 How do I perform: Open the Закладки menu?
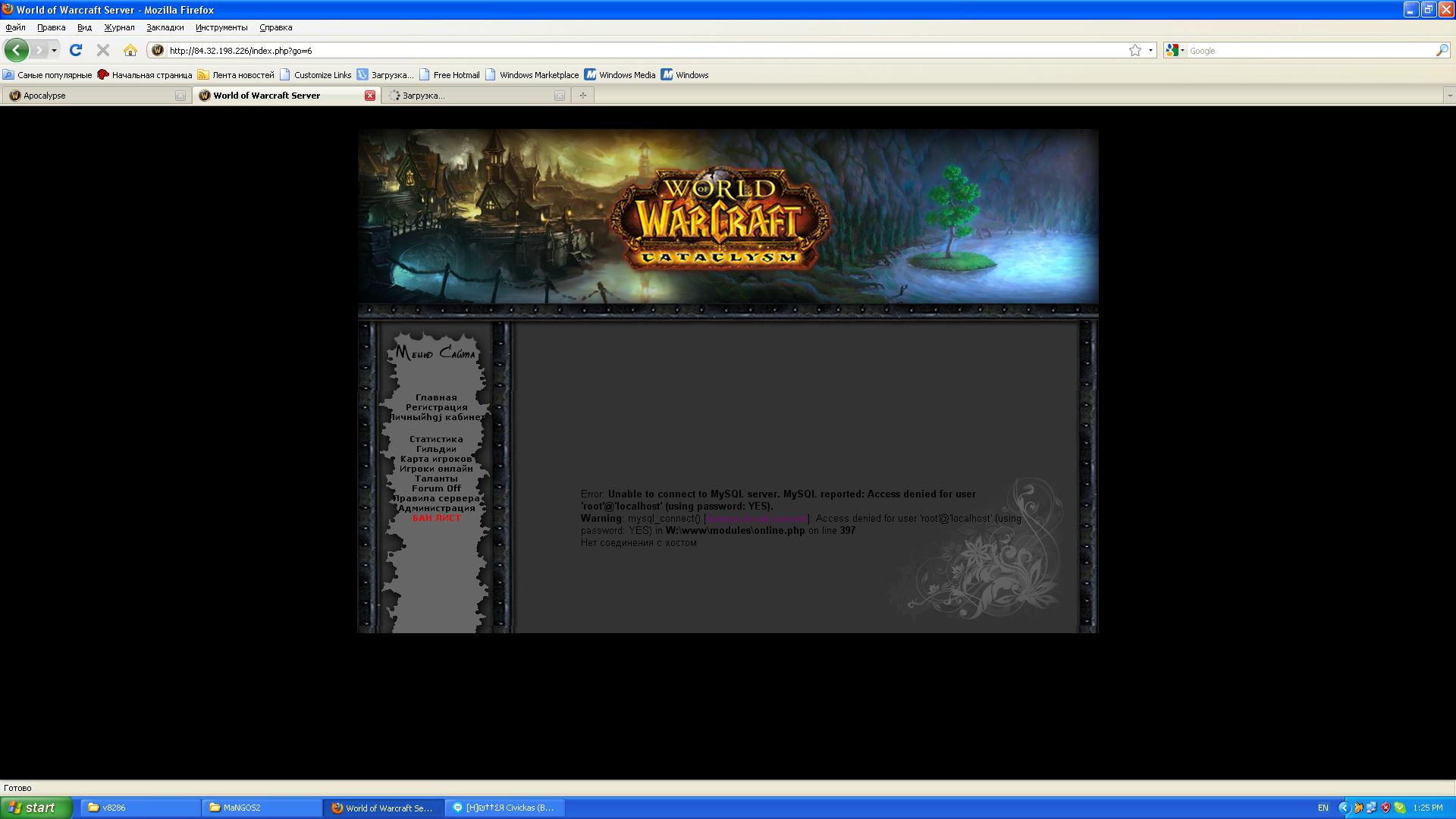click(x=165, y=27)
